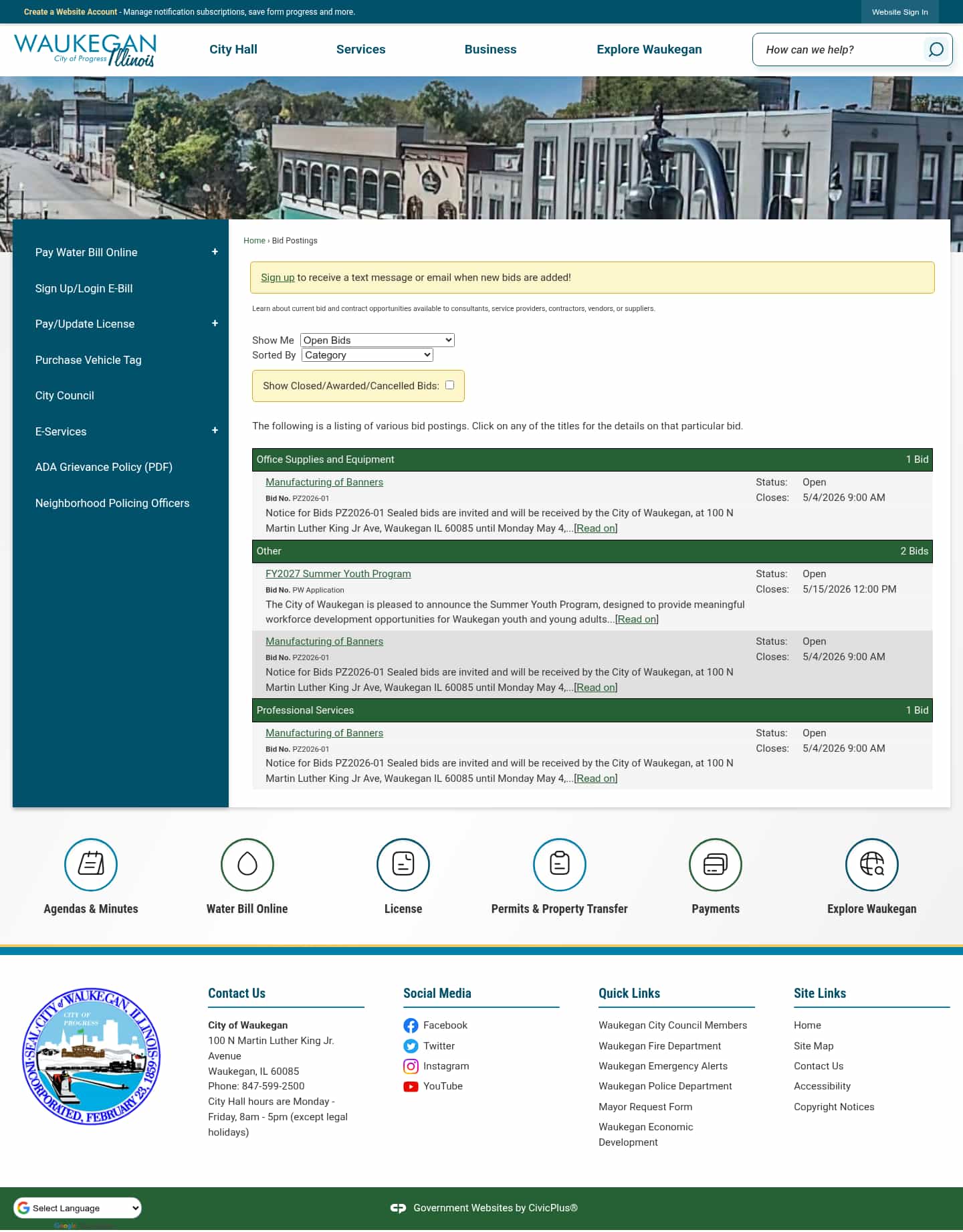
Task: Click Waukegan Emergency Alerts link
Action: (663, 1066)
